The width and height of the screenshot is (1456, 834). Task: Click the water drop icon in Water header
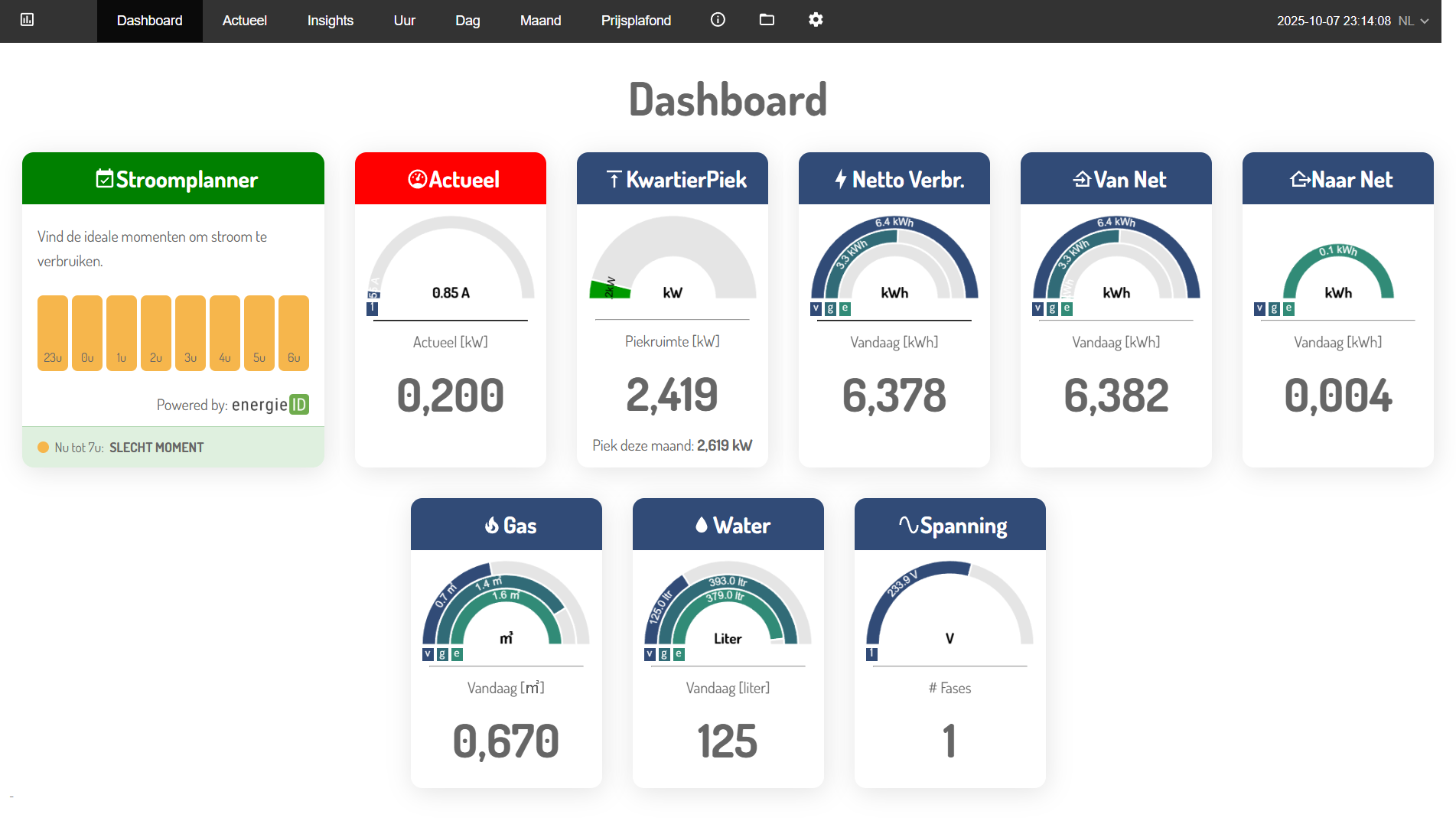click(x=701, y=525)
